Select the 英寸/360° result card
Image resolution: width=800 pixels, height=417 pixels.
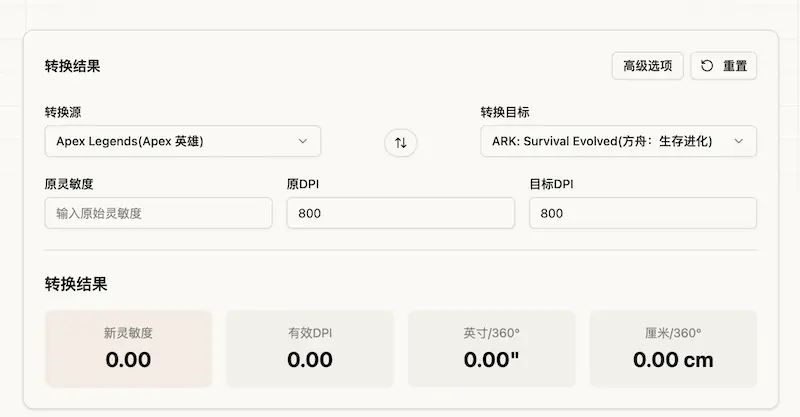pos(491,348)
